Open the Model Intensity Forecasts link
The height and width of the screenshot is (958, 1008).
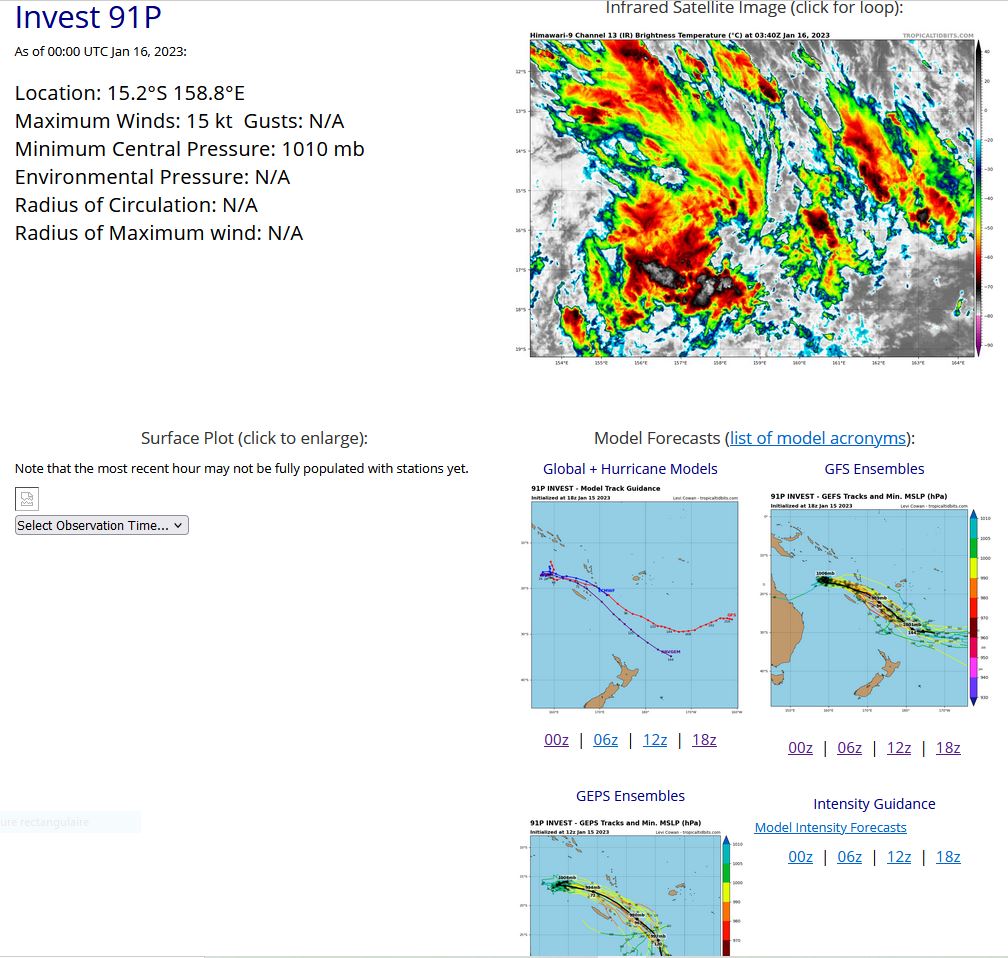coord(830,828)
